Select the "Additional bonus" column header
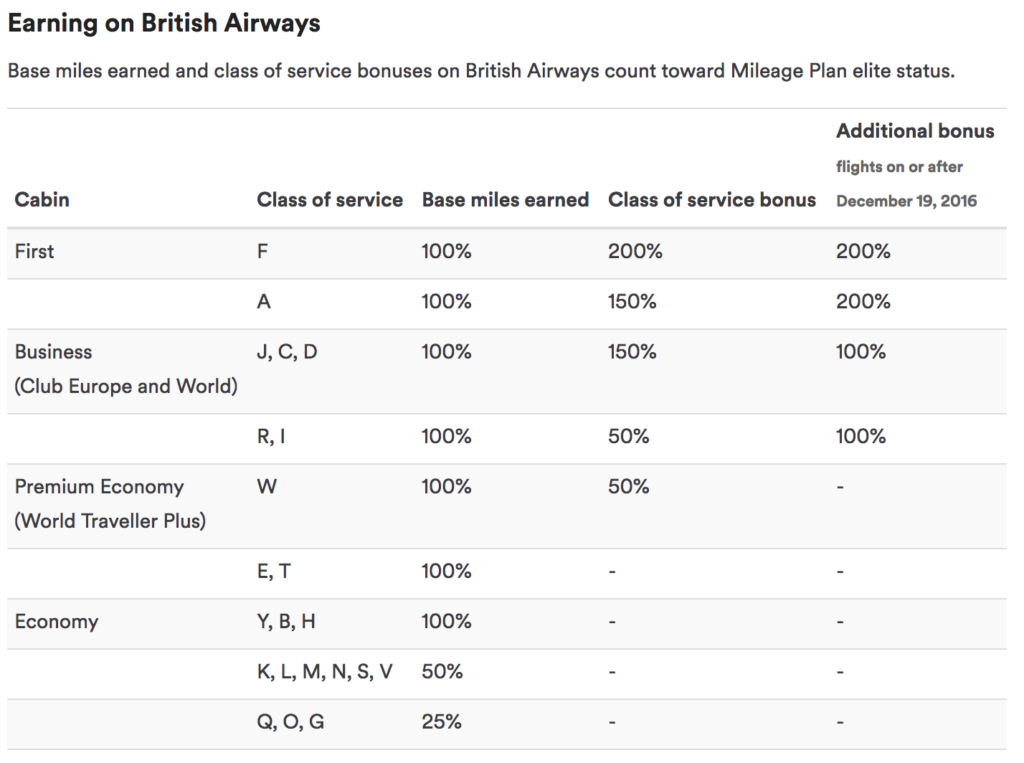The height and width of the screenshot is (763, 1024). [915, 131]
